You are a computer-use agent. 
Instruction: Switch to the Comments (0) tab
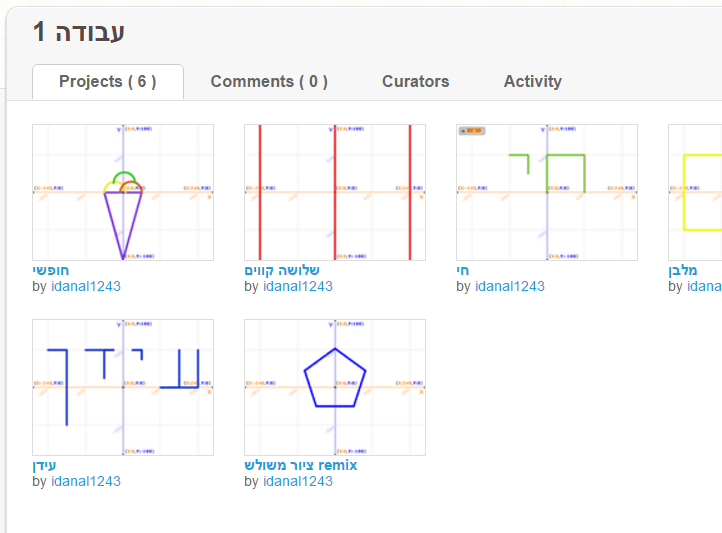coord(269,82)
